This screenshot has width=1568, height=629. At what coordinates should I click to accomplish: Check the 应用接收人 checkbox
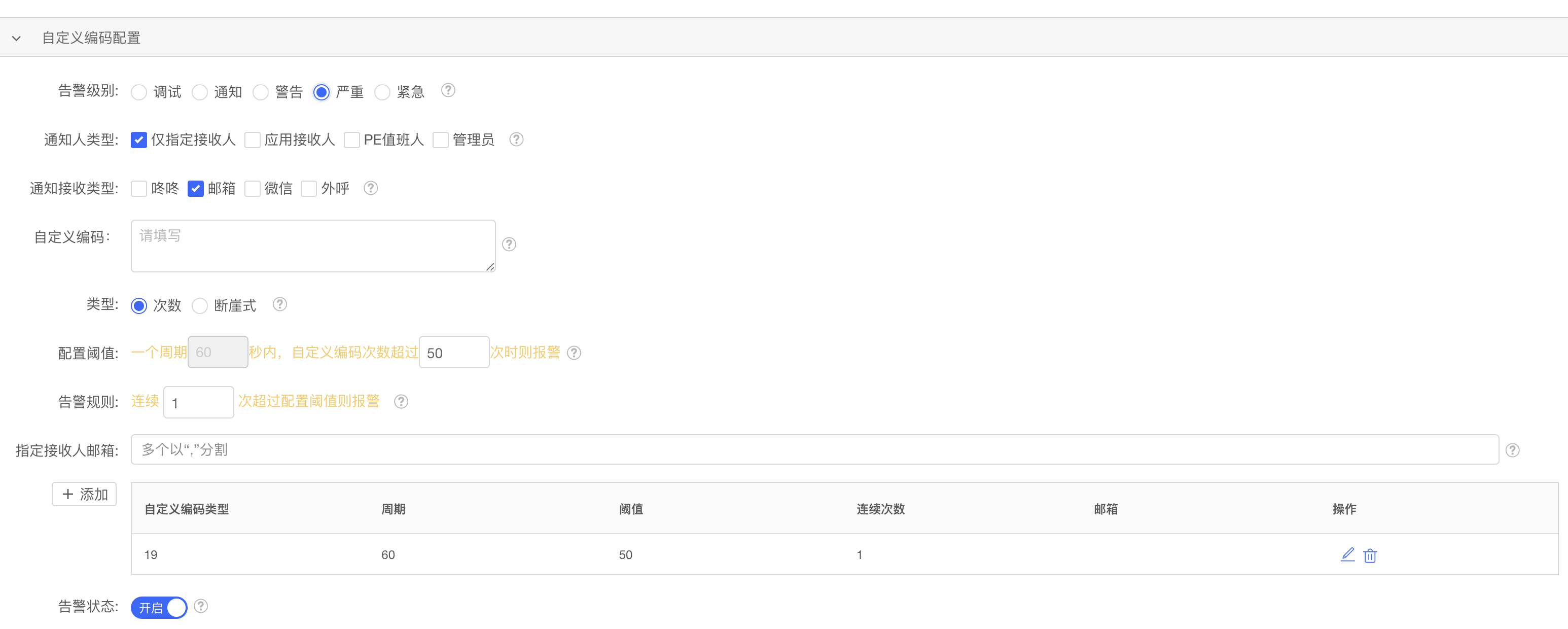point(253,140)
